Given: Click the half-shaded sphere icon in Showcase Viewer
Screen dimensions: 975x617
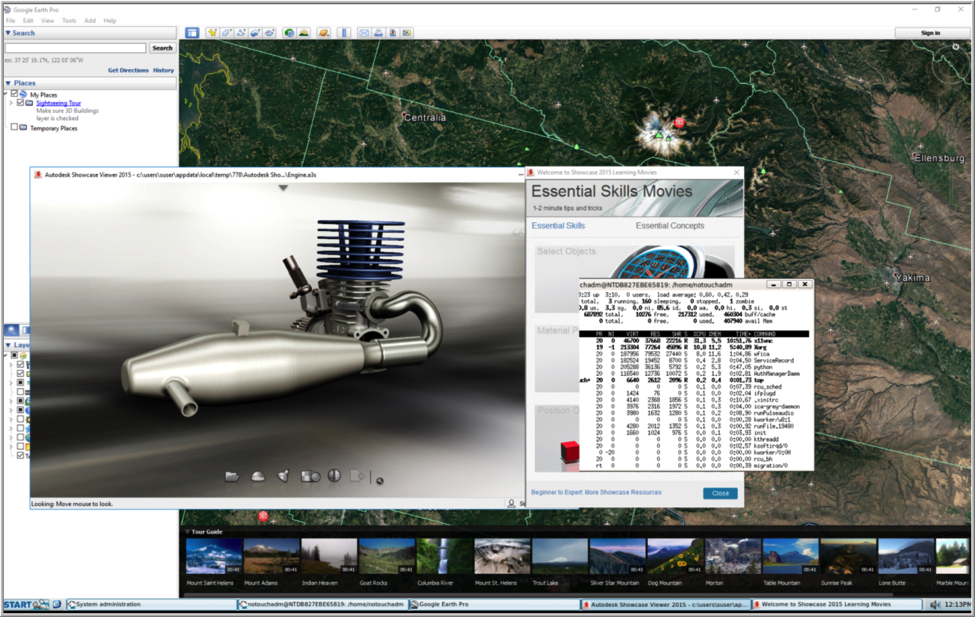Looking at the screenshot, I should [x=335, y=476].
